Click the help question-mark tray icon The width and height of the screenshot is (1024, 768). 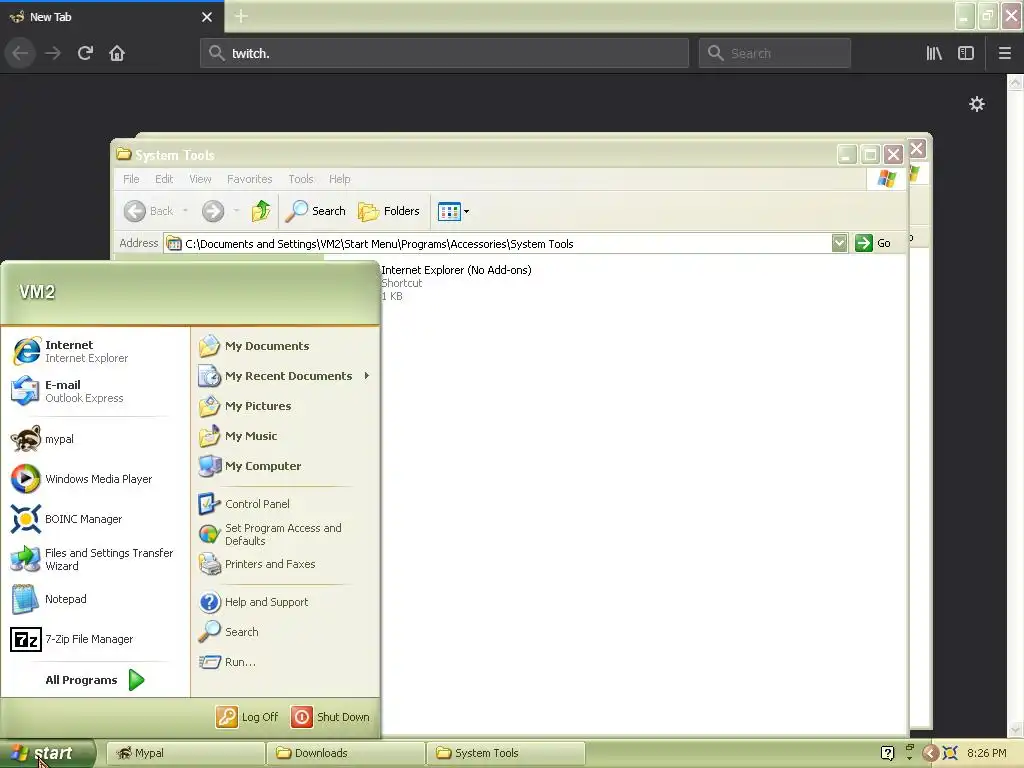click(888, 753)
